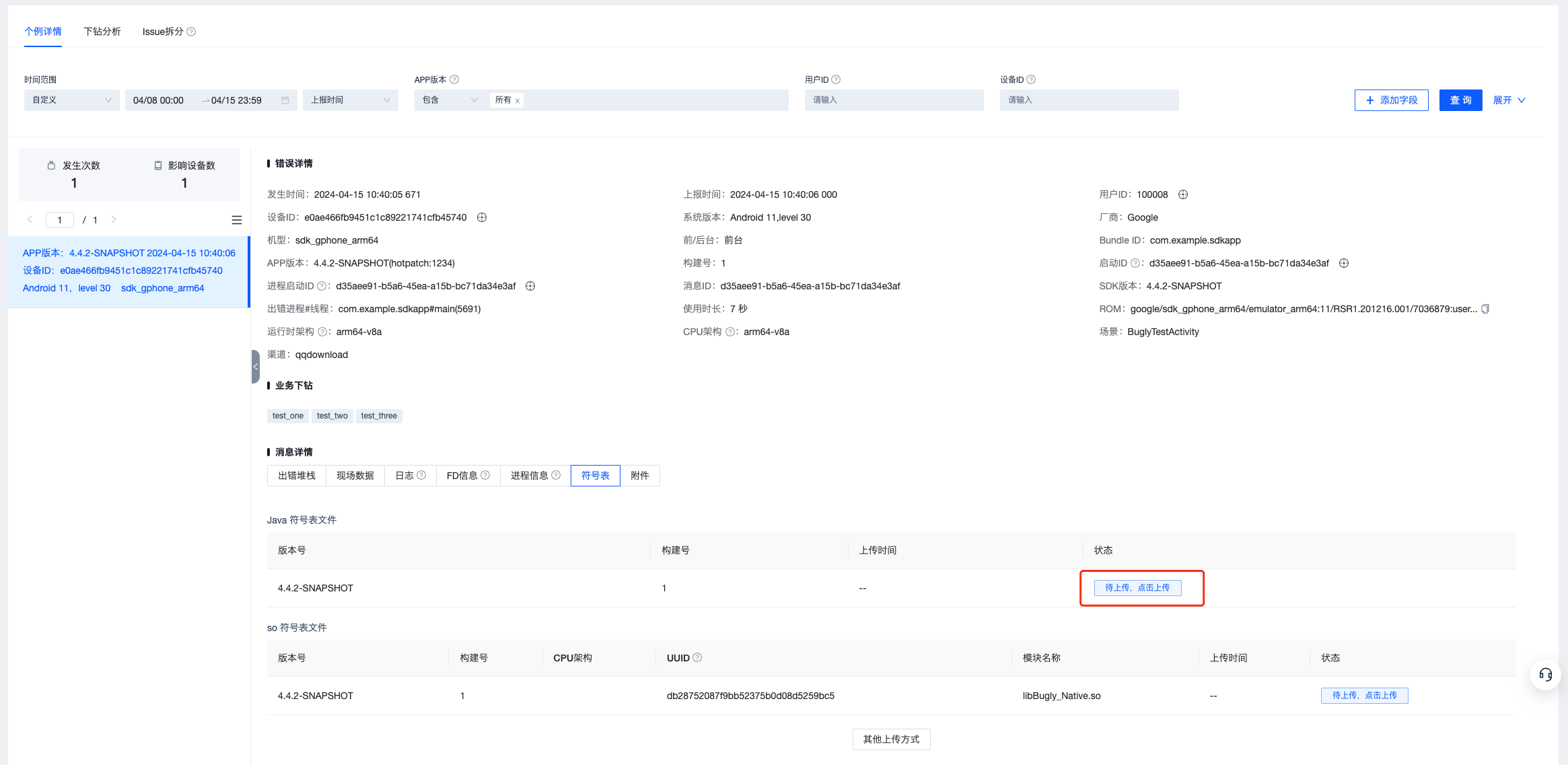Screen dimensions: 1568x765
Task: Switch to the Issue拆分 tab
Action: 163,32
